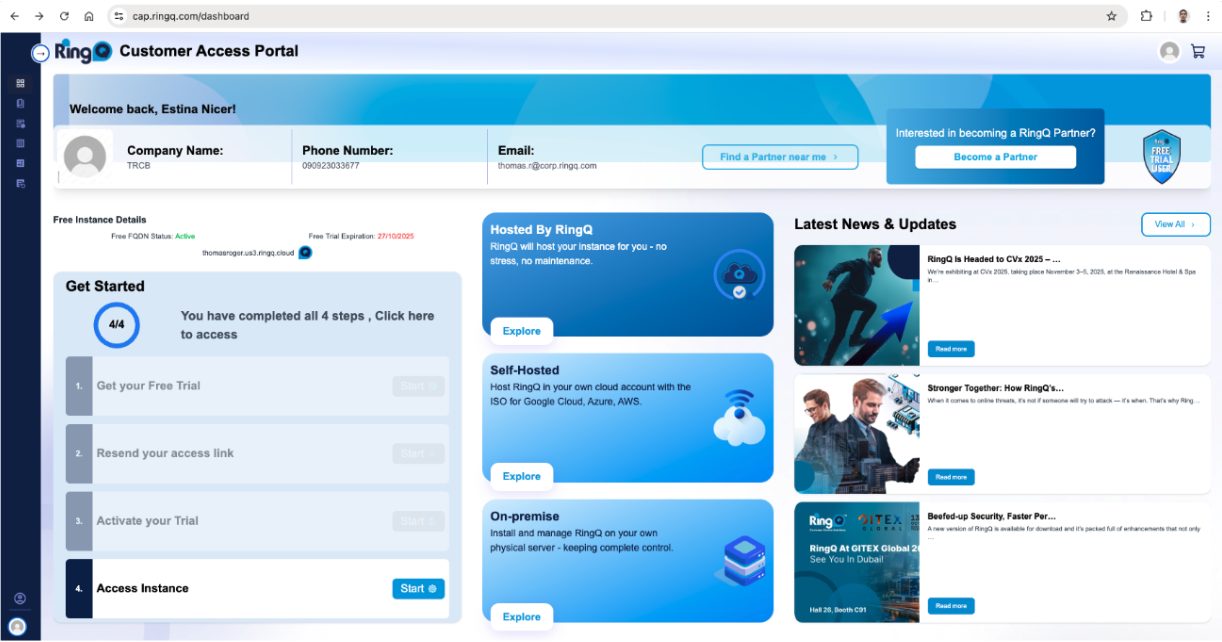This screenshot has width=1222, height=642.
Task: Open the GITEX Global news thumbnail
Action: point(856,562)
